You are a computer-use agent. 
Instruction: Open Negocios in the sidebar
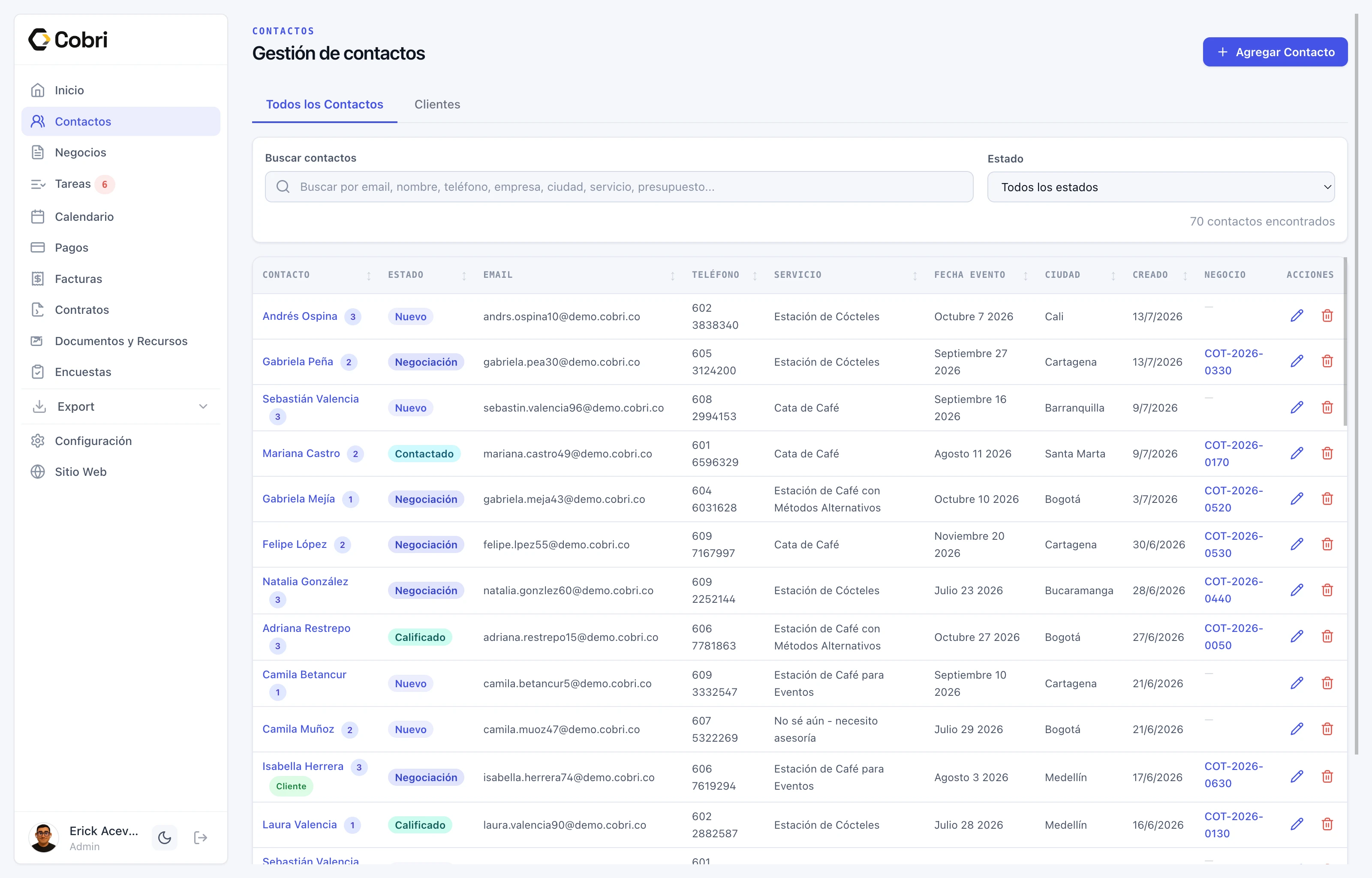coord(121,152)
